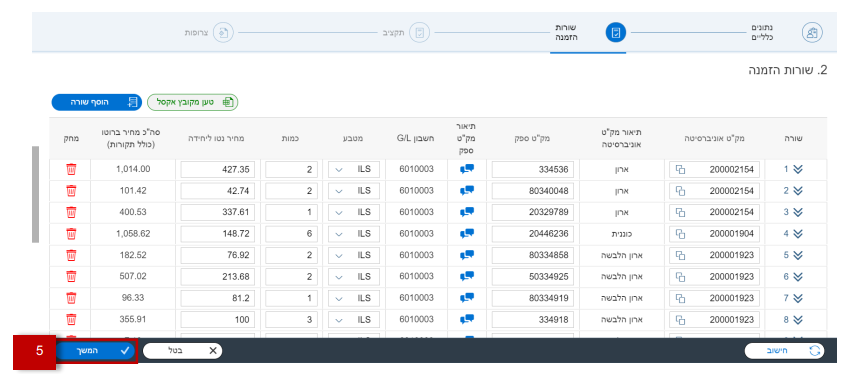This screenshot has height=374, width=849.
Task: Click copy icon in line 1 university SKU
Action: tap(681, 169)
